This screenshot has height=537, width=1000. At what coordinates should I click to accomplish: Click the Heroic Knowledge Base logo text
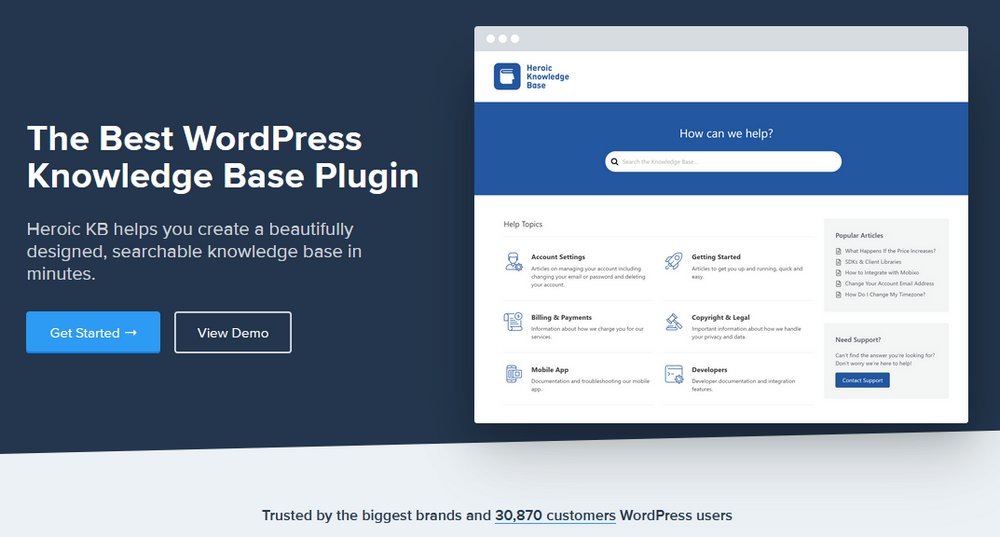(x=548, y=77)
